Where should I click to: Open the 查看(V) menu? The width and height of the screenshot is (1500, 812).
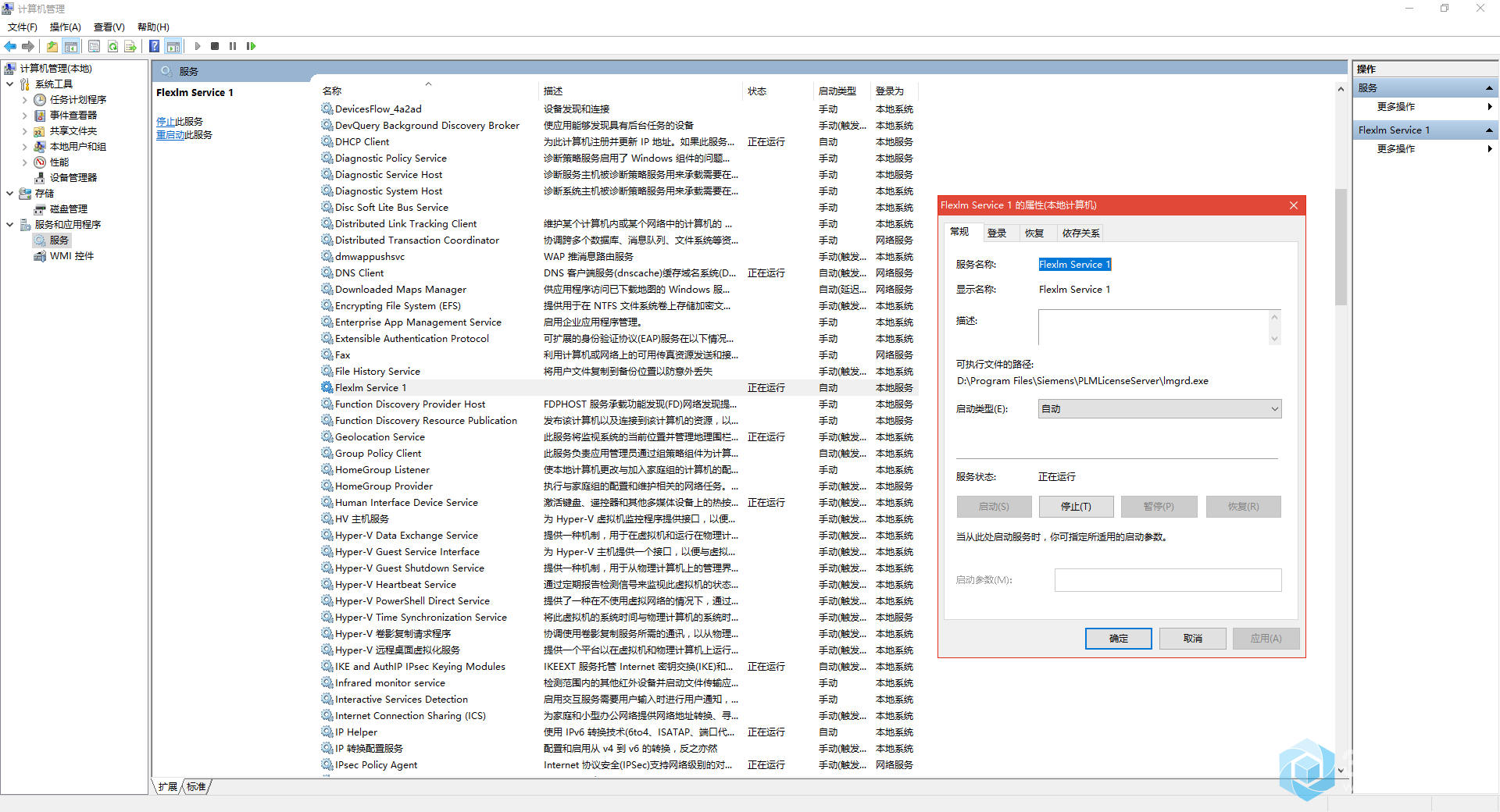pyautogui.click(x=109, y=27)
